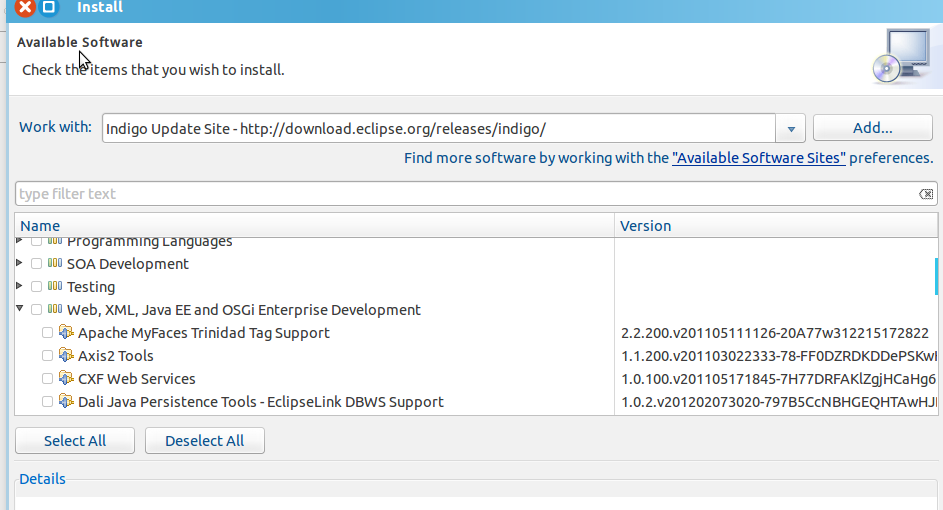Collapse the Web, XML, Java EE category
943x510 pixels.
tap(20, 309)
